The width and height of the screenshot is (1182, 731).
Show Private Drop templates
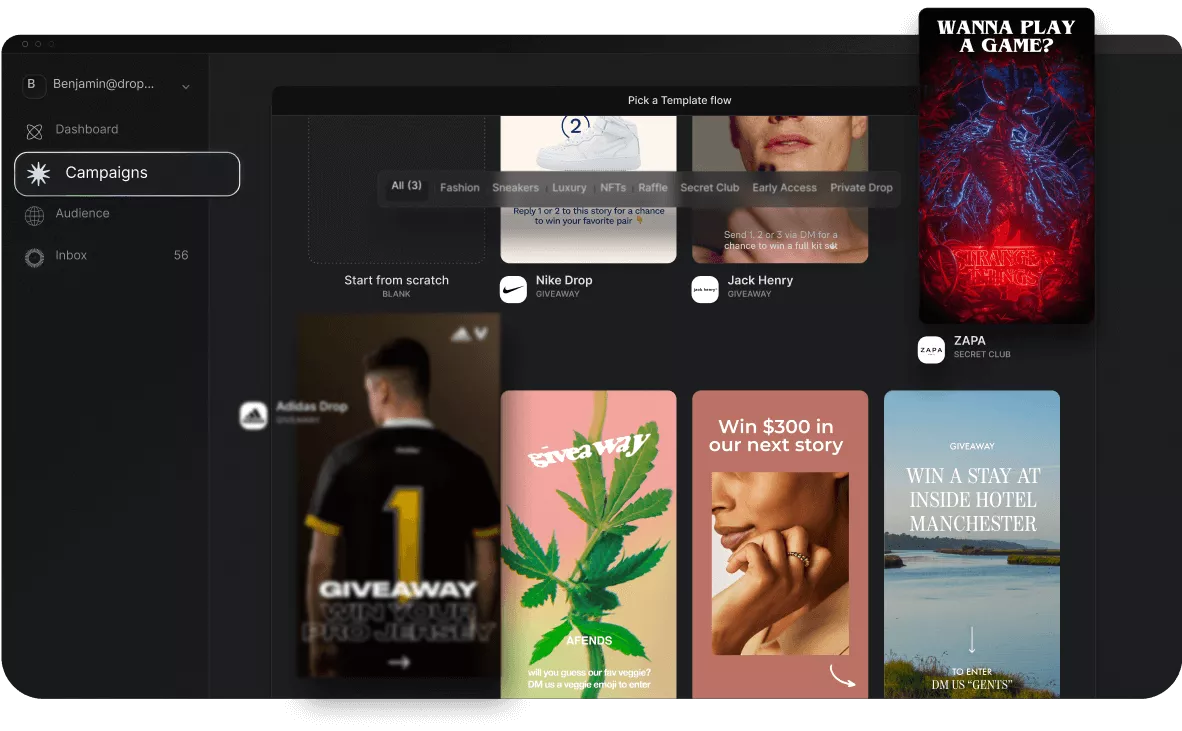[x=861, y=188]
